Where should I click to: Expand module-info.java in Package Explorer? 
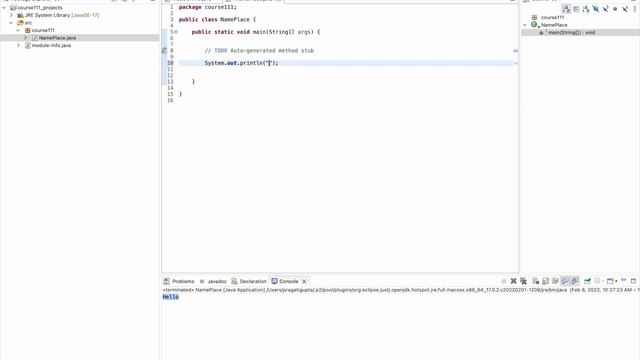(18, 45)
